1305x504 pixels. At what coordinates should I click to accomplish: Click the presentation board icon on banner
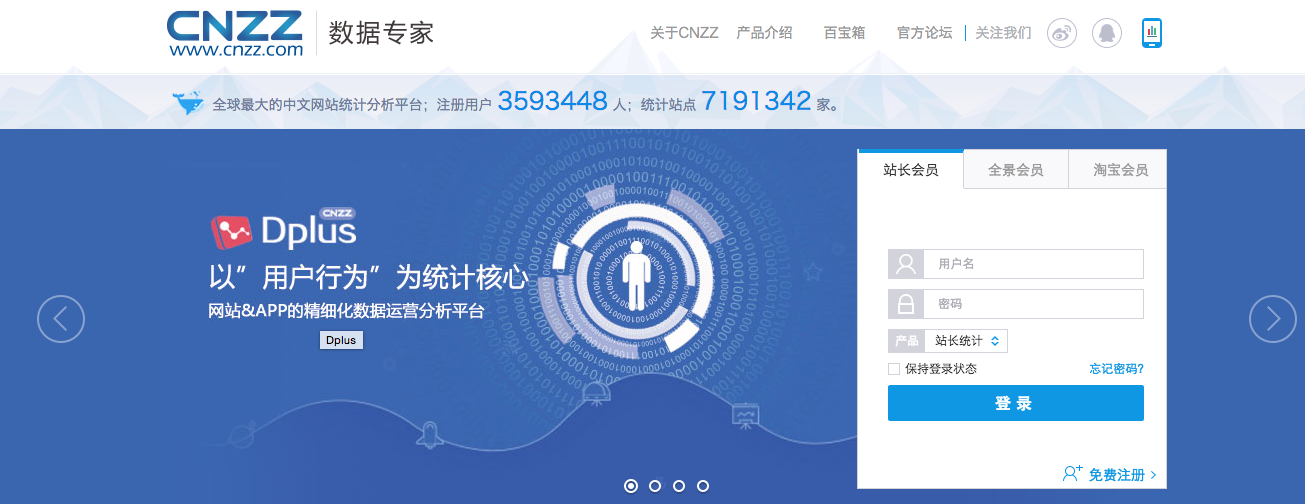(x=743, y=414)
